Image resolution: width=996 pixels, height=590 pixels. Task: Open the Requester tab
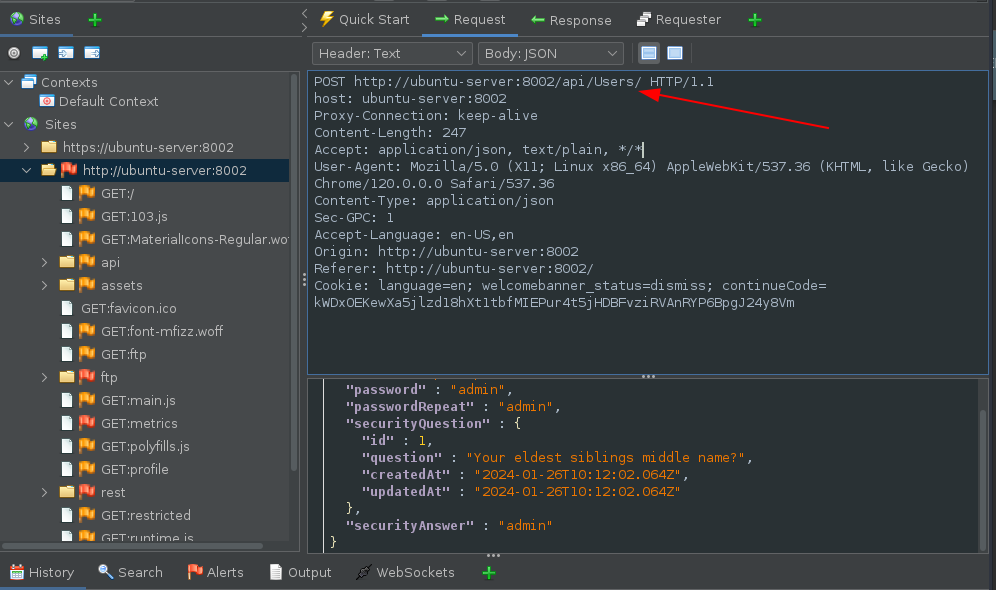pos(679,20)
